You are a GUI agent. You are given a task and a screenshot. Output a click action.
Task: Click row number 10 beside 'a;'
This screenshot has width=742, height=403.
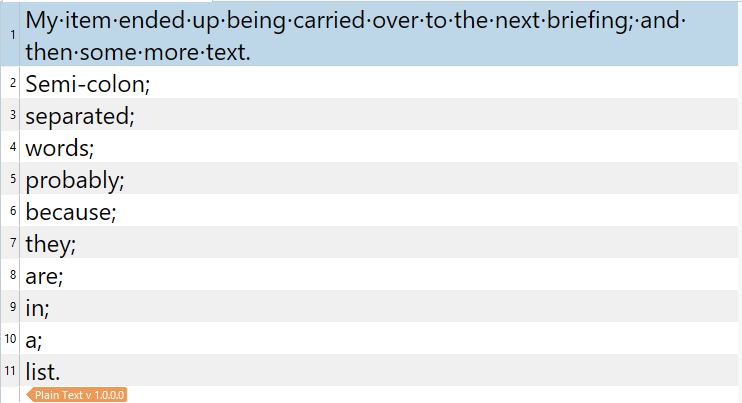coord(10,340)
